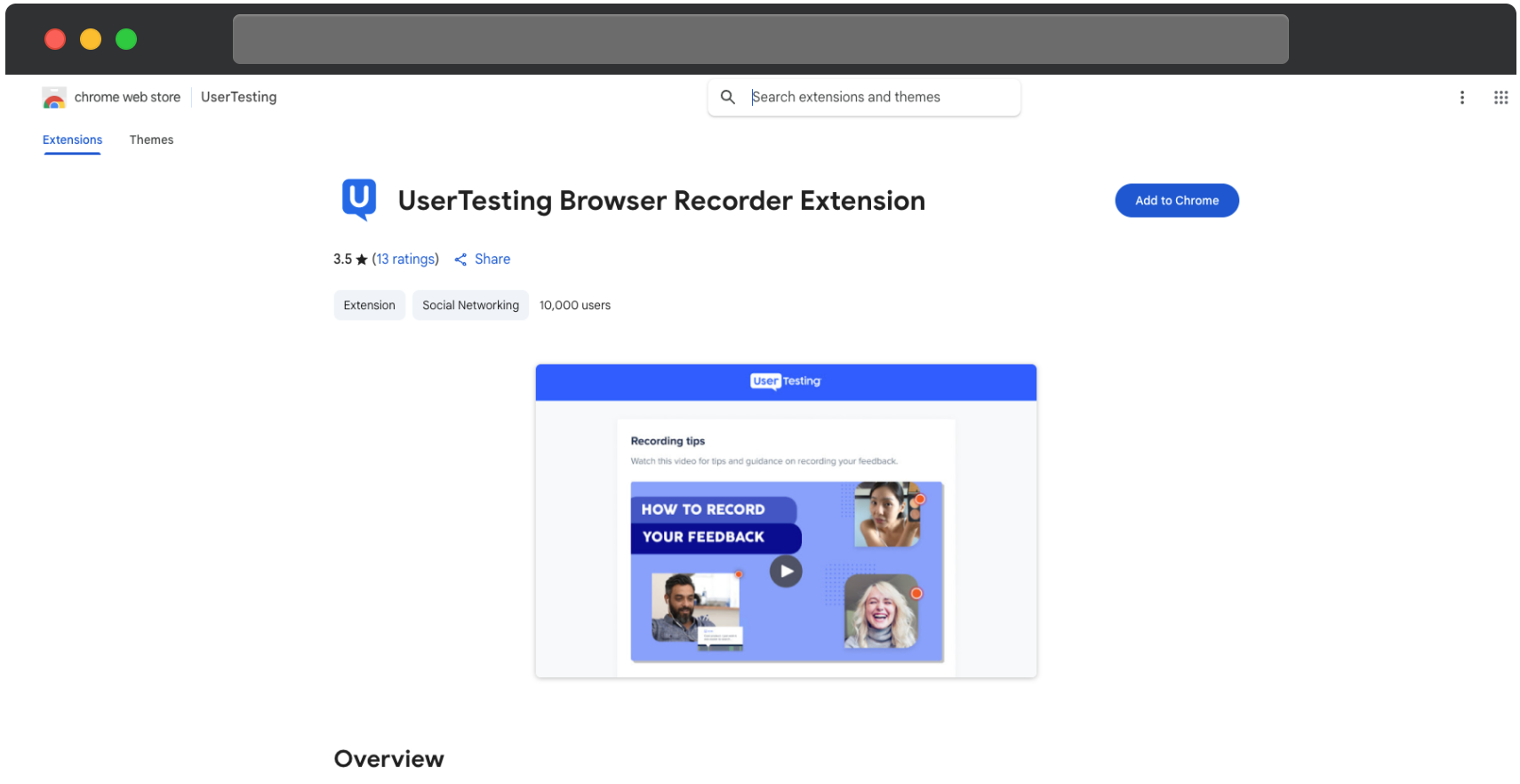Screen dimensions: 1520x784
Task: Click the 10,000 users text
Action: click(575, 305)
